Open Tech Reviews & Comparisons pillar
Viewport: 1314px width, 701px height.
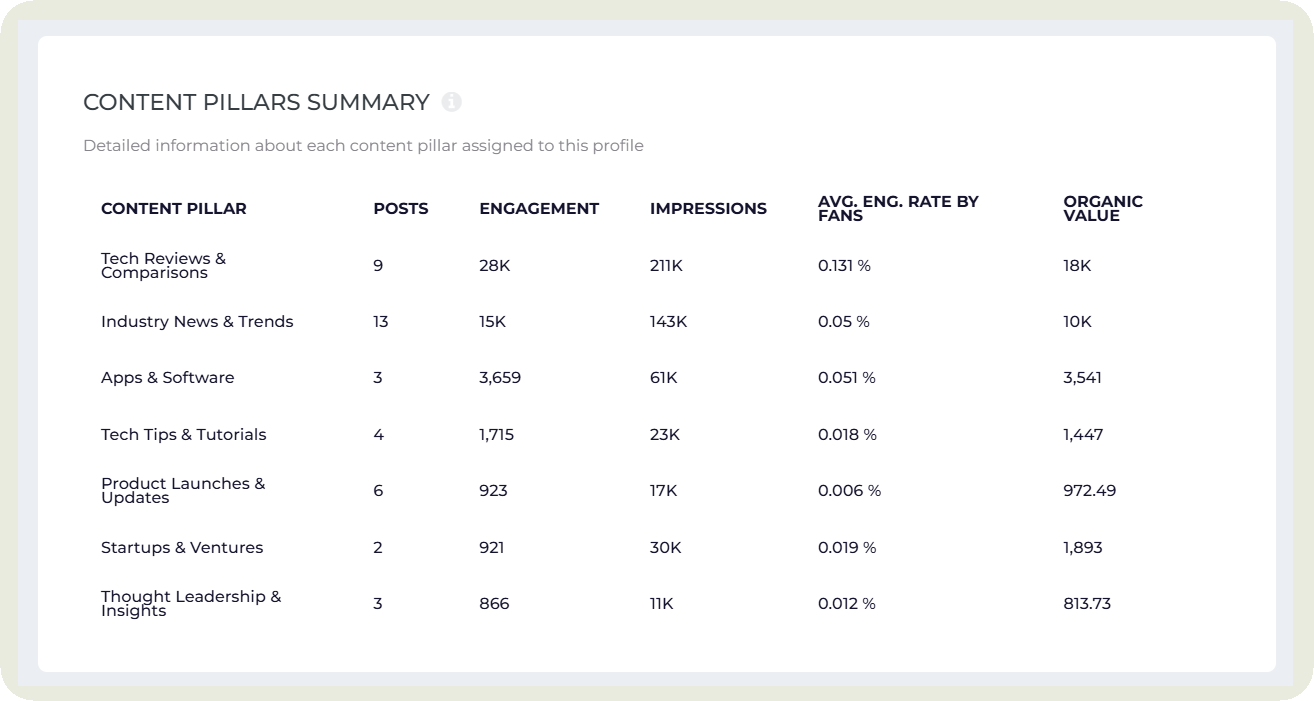pyautogui.click(x=163, y=265)
